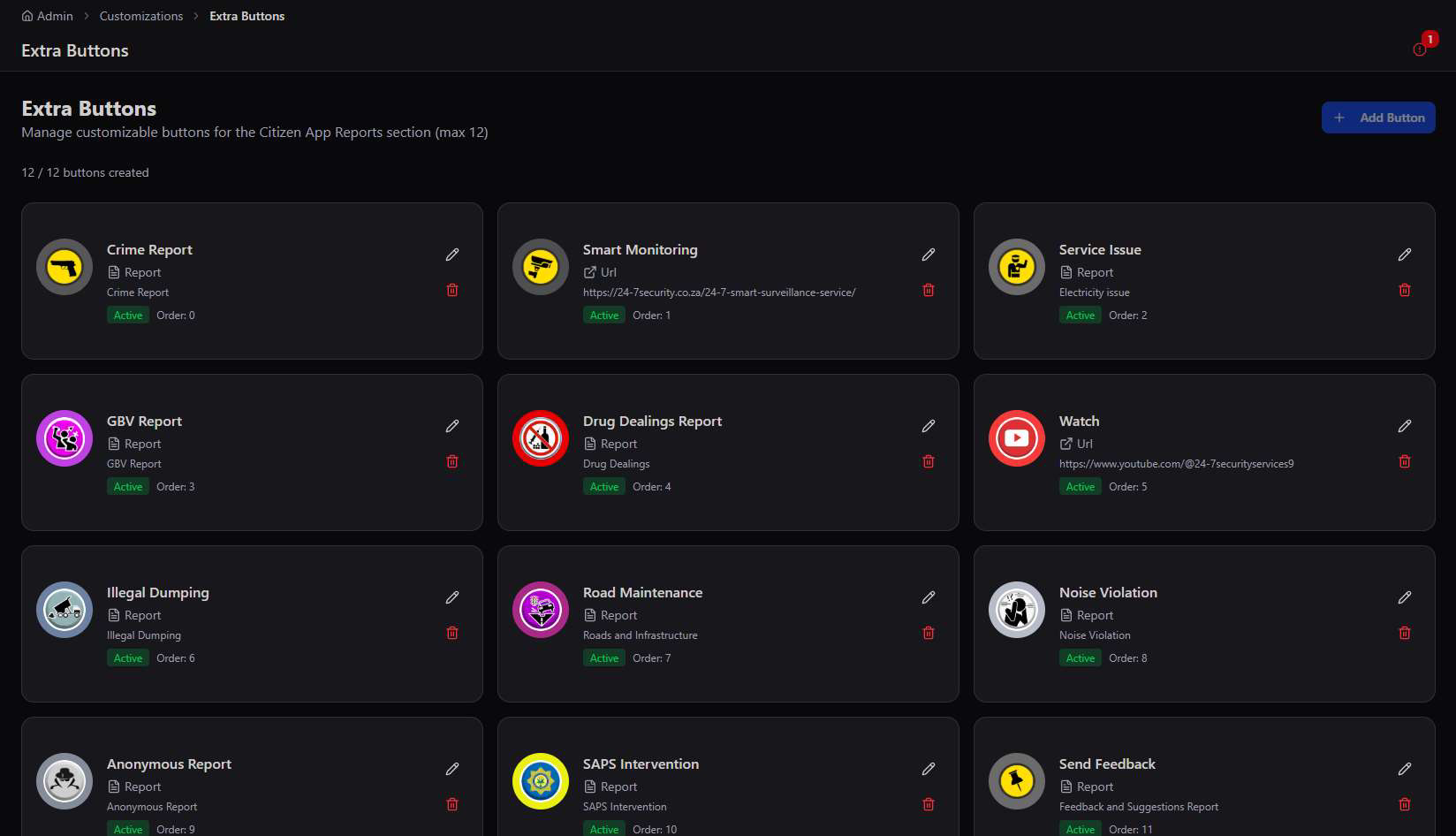
Task: Delete the Noise Violation button
Action: pos(1405,633)
